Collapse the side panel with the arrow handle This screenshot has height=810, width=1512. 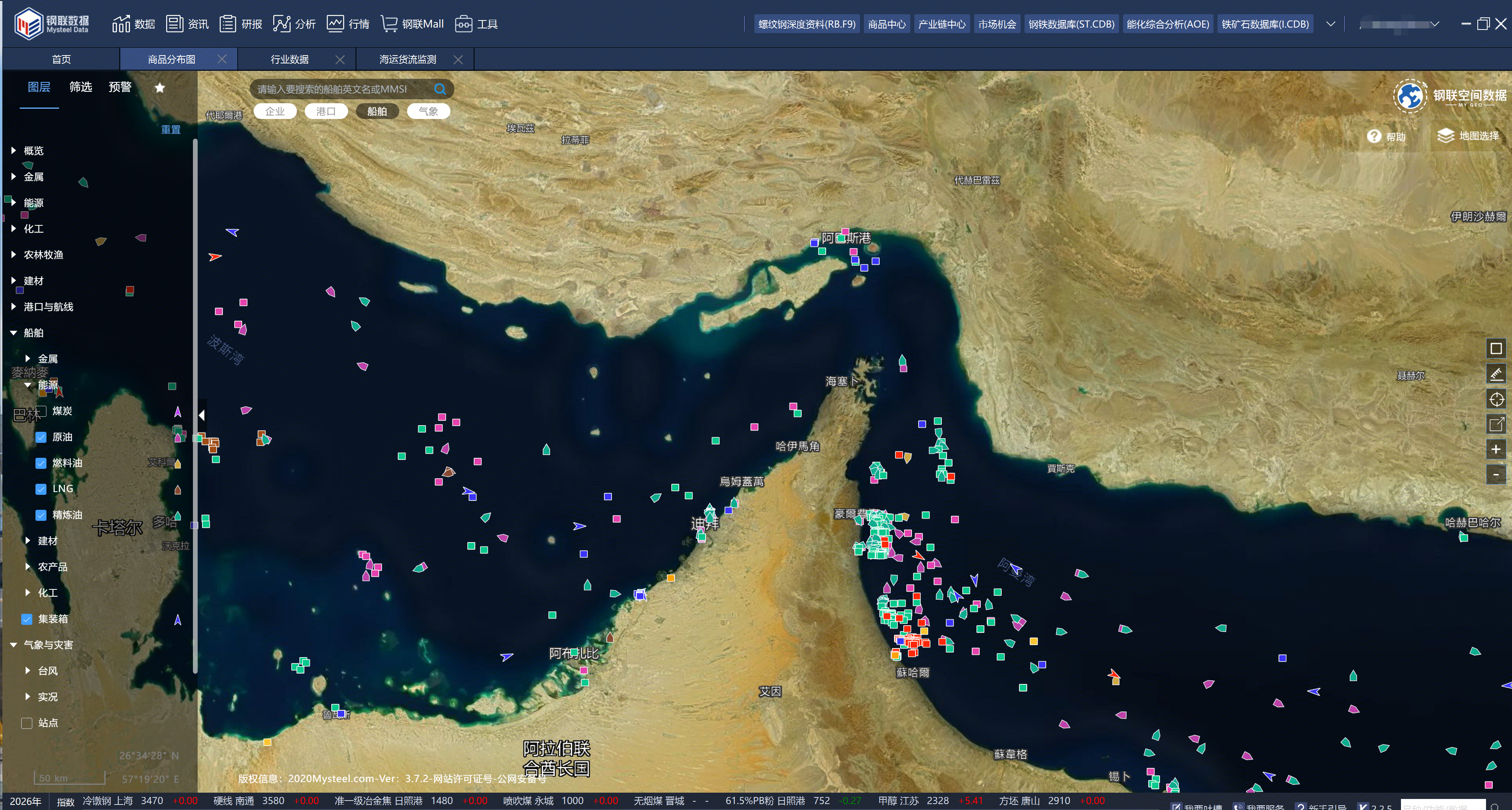tap(201, 415)
